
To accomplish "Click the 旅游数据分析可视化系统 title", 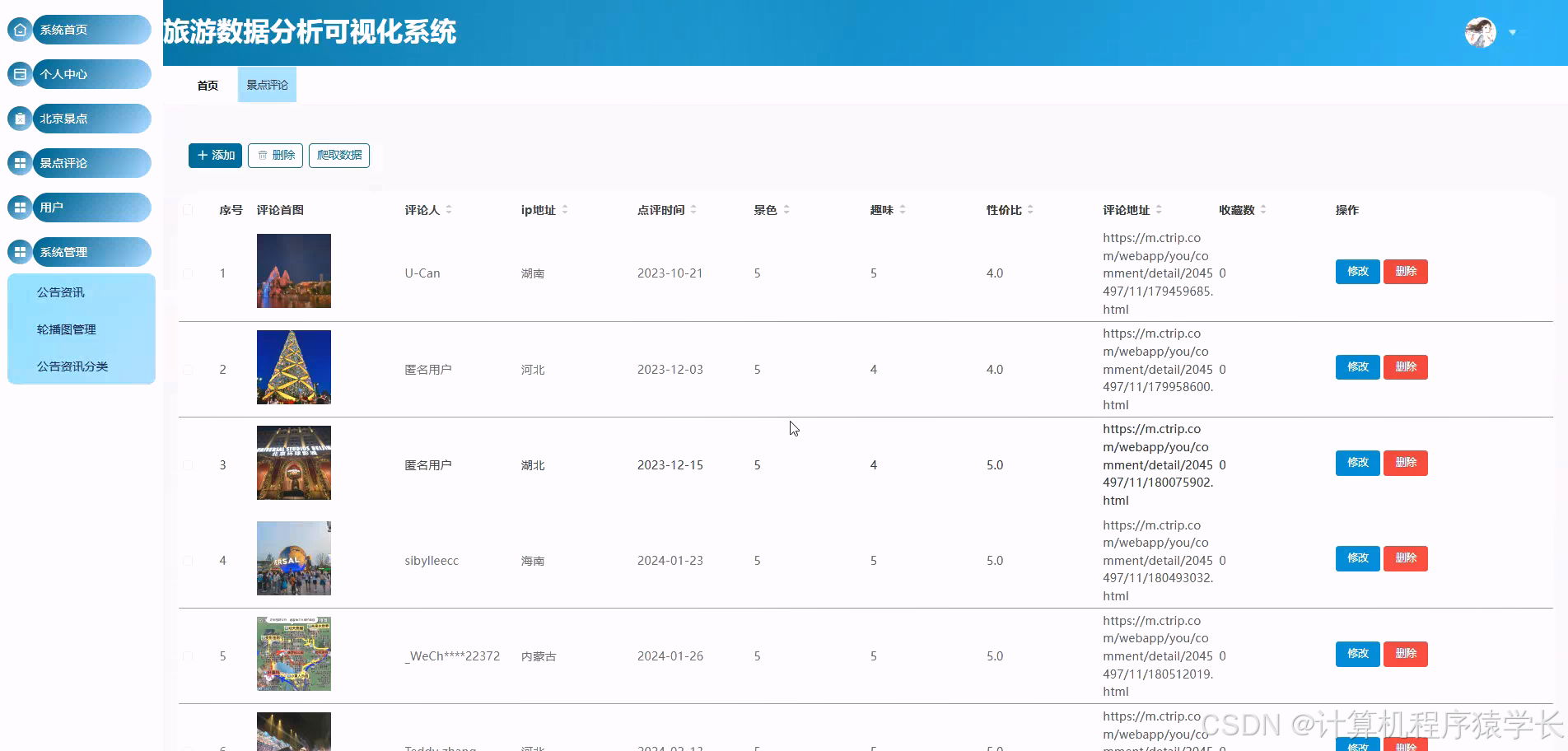I will [x=310, y=32].
